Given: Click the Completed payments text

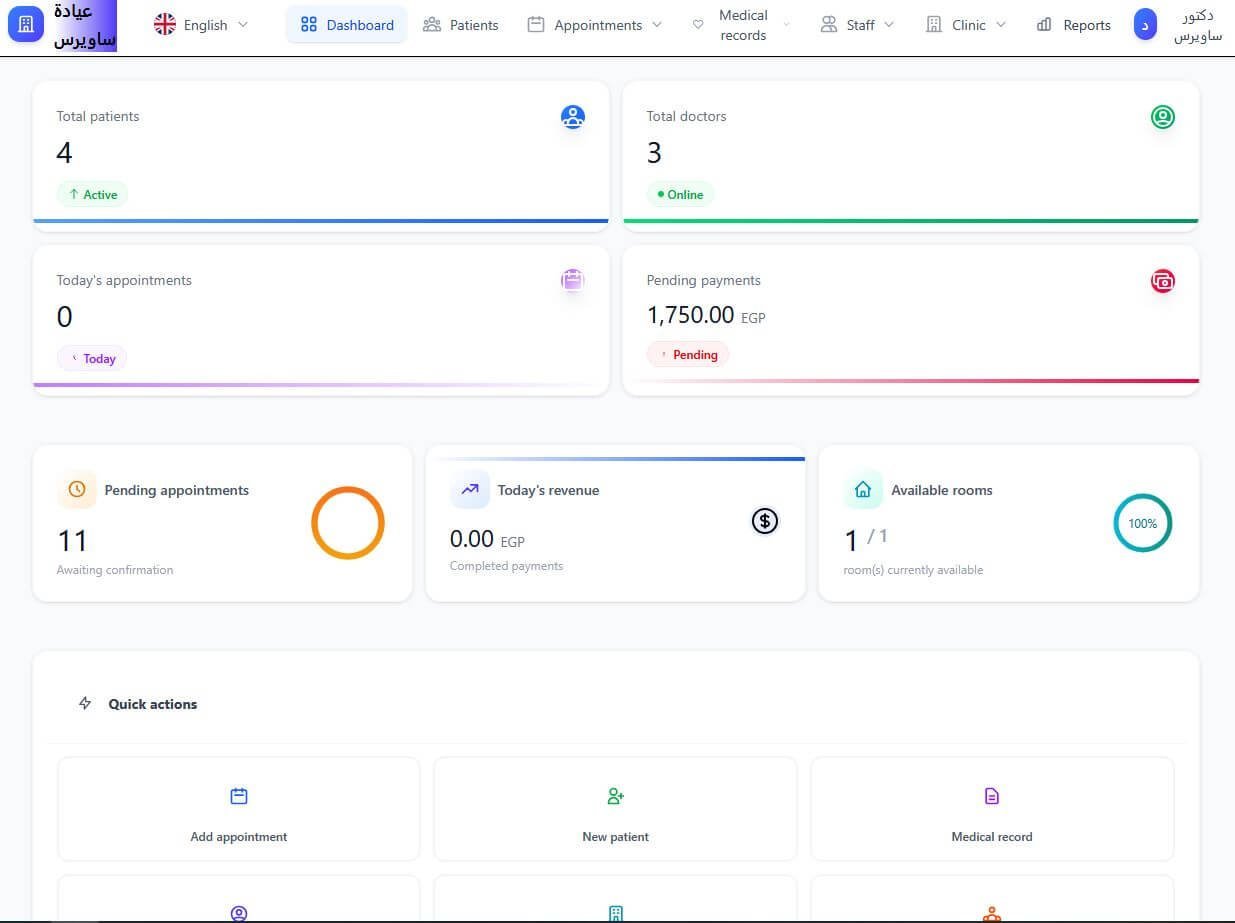Looking at the screenshot, I should pos(506,566).
